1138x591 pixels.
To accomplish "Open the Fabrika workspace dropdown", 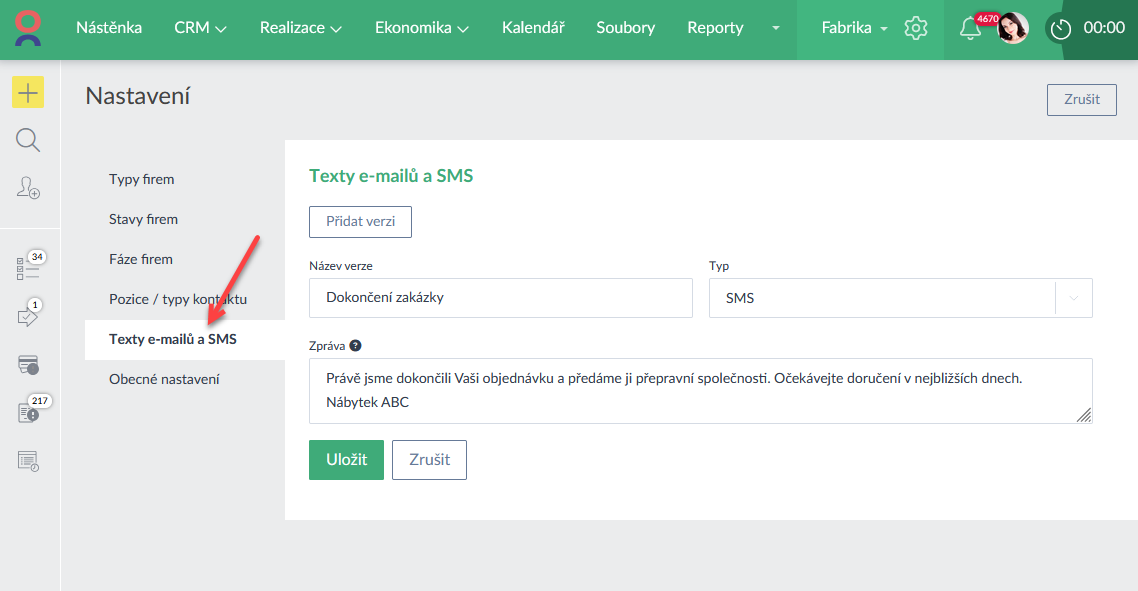I will [x=855, y=28].
